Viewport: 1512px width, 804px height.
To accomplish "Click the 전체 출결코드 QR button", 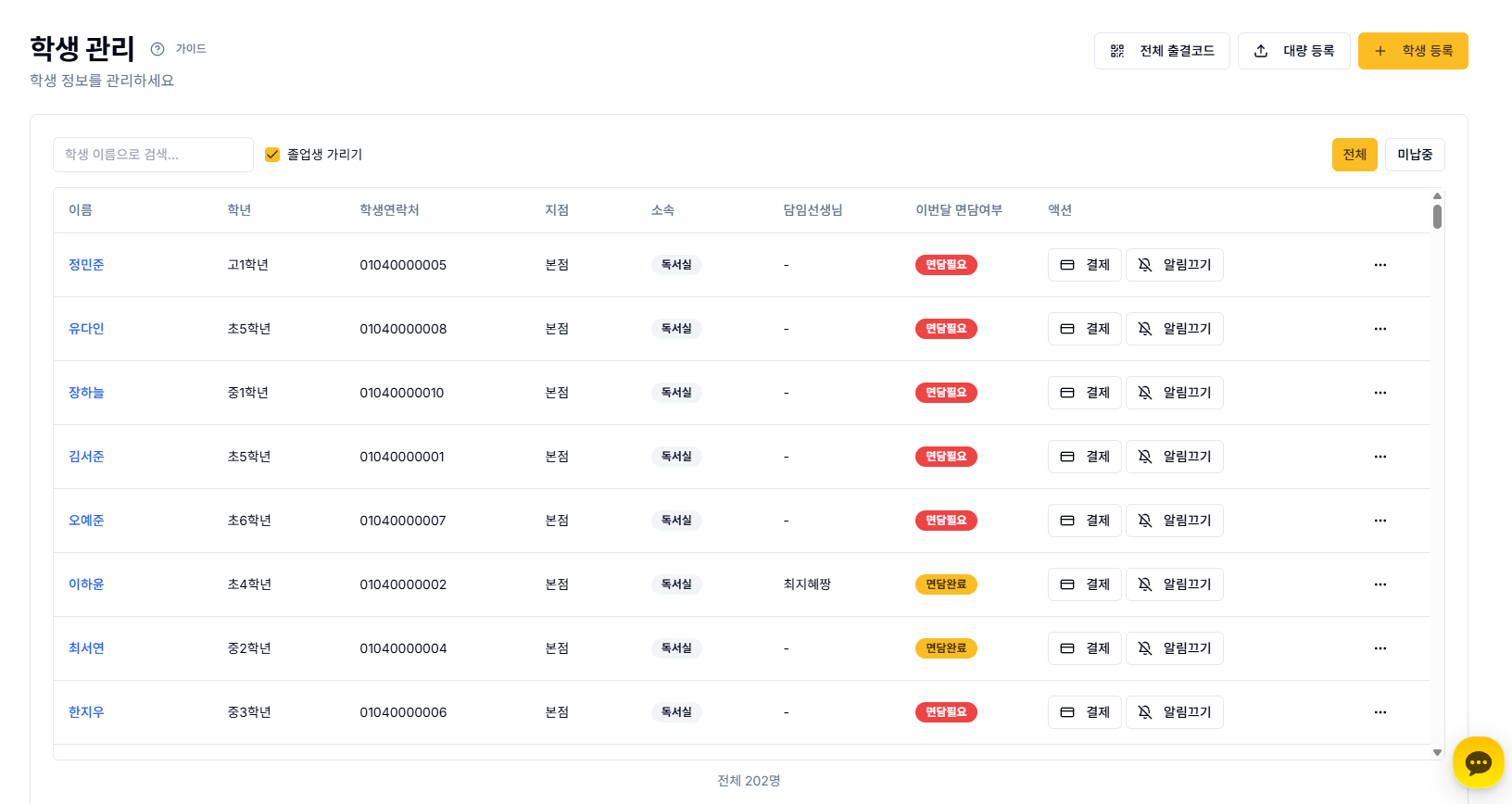I will coord(1161,51).
